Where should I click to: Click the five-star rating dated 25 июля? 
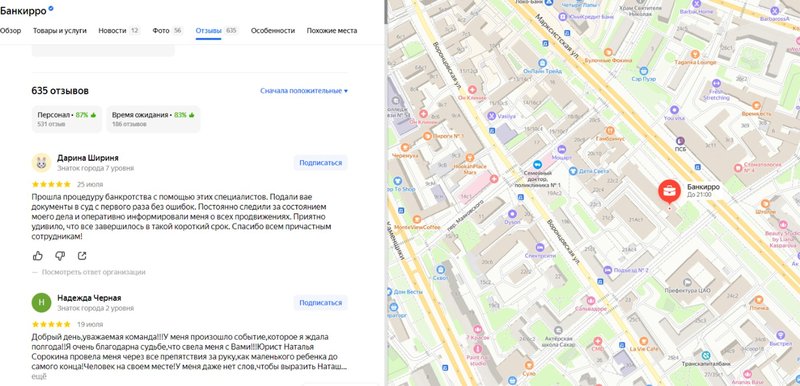51,184
